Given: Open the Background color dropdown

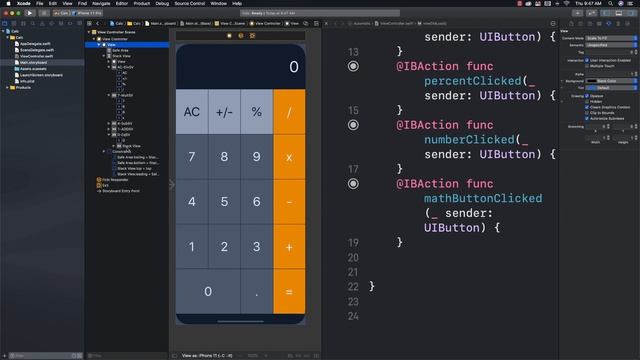Looking at the screenshot, I should [611, 81].
